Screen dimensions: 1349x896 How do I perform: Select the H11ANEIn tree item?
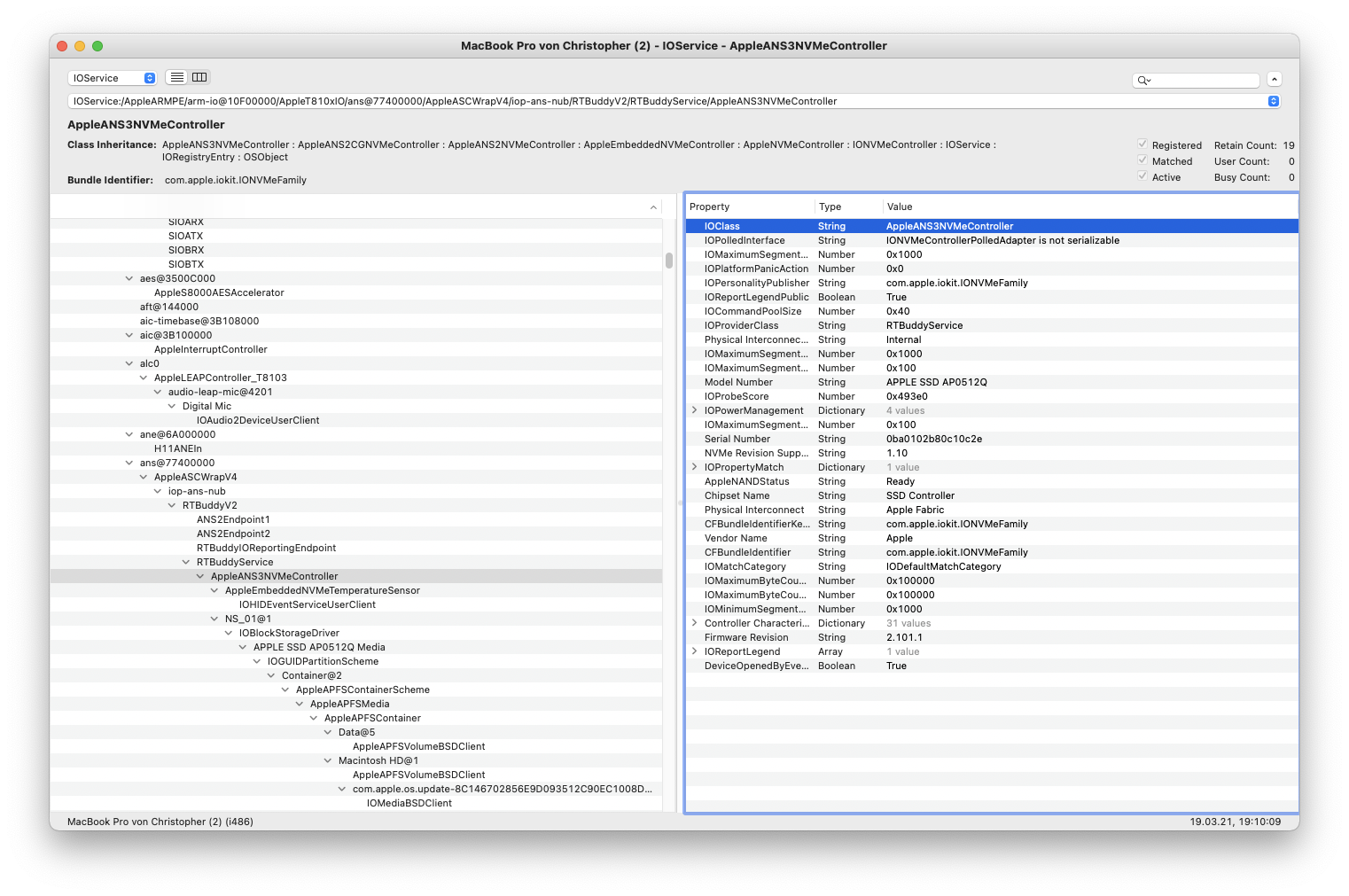tap(178, 448)
